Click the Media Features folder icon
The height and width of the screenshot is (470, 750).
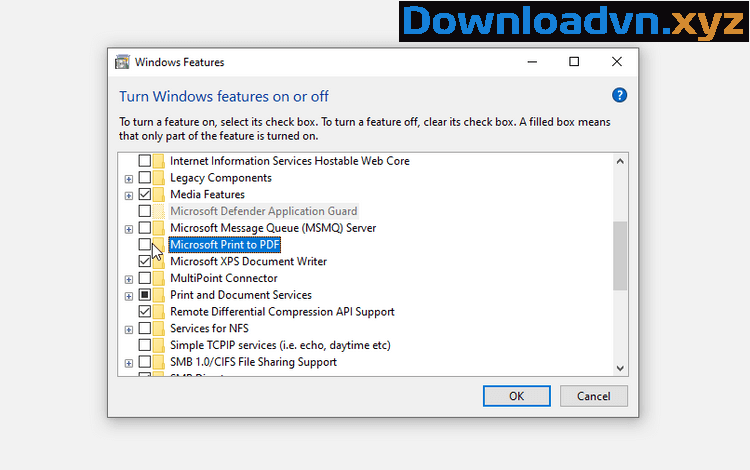(159, 194)
